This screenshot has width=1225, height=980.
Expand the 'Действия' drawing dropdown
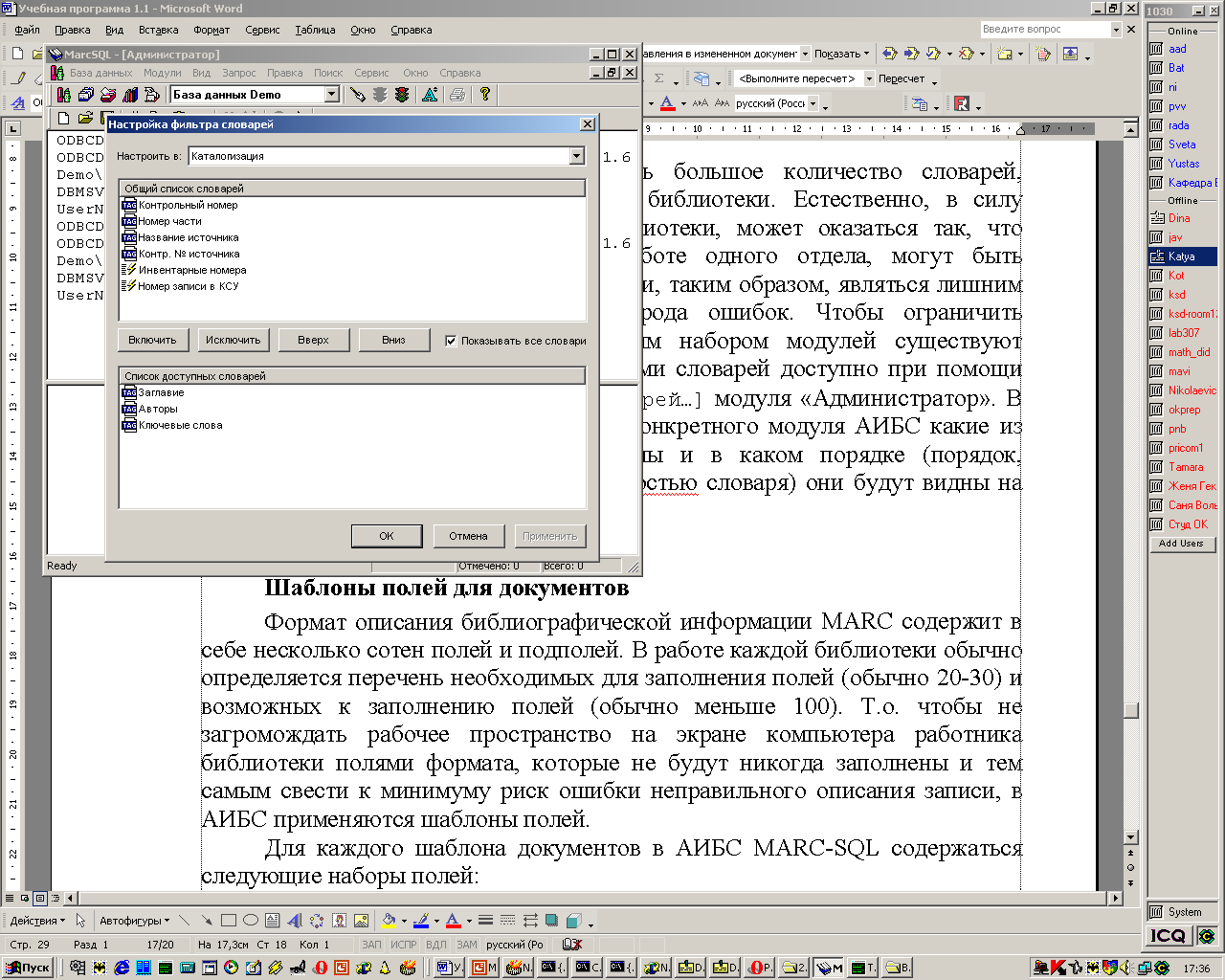tap(37, 921)
